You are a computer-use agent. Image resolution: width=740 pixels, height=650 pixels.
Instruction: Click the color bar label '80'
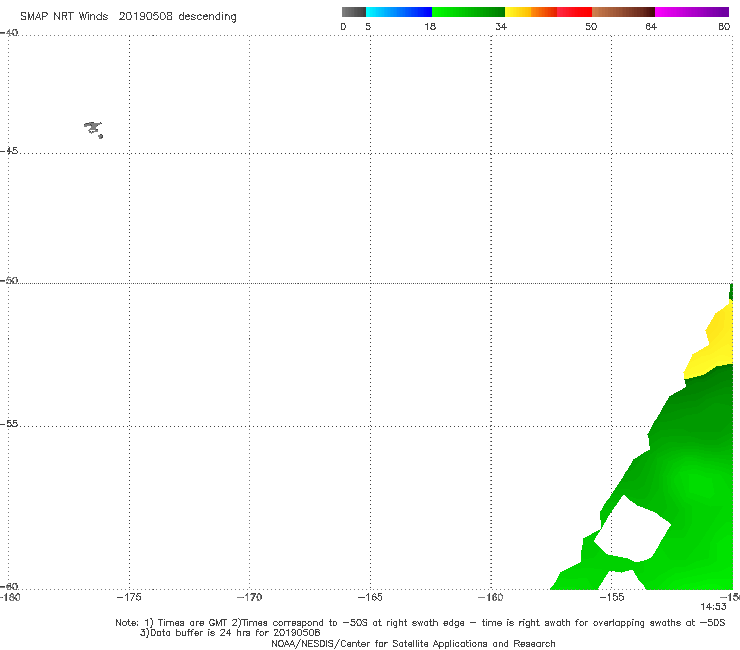tap(724, 26)
